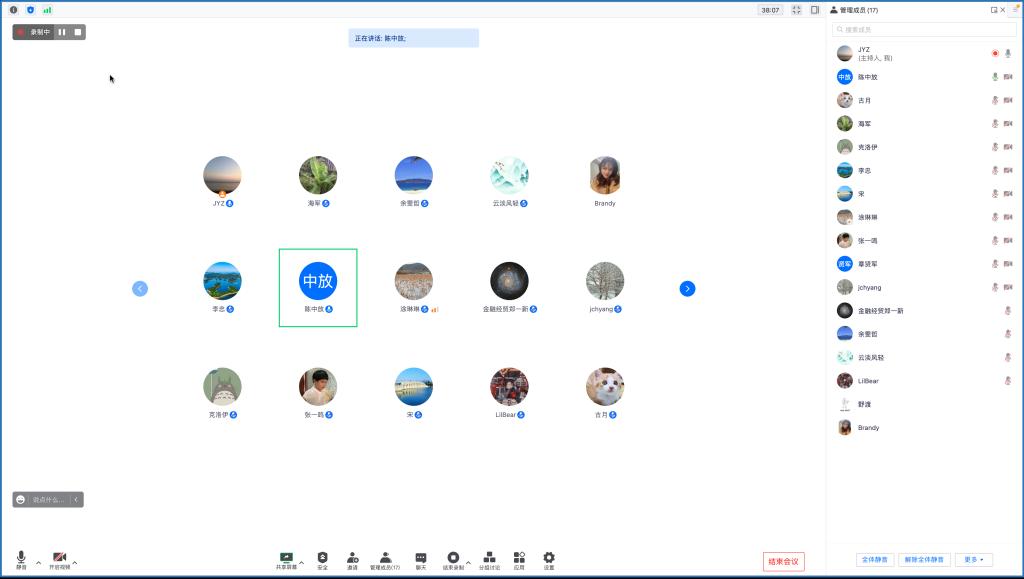Viewport: 1024px width, 579px height.
Task: Click Manage Members (管理成员) in bottom toolbar
Action: (x=385, y=558)
